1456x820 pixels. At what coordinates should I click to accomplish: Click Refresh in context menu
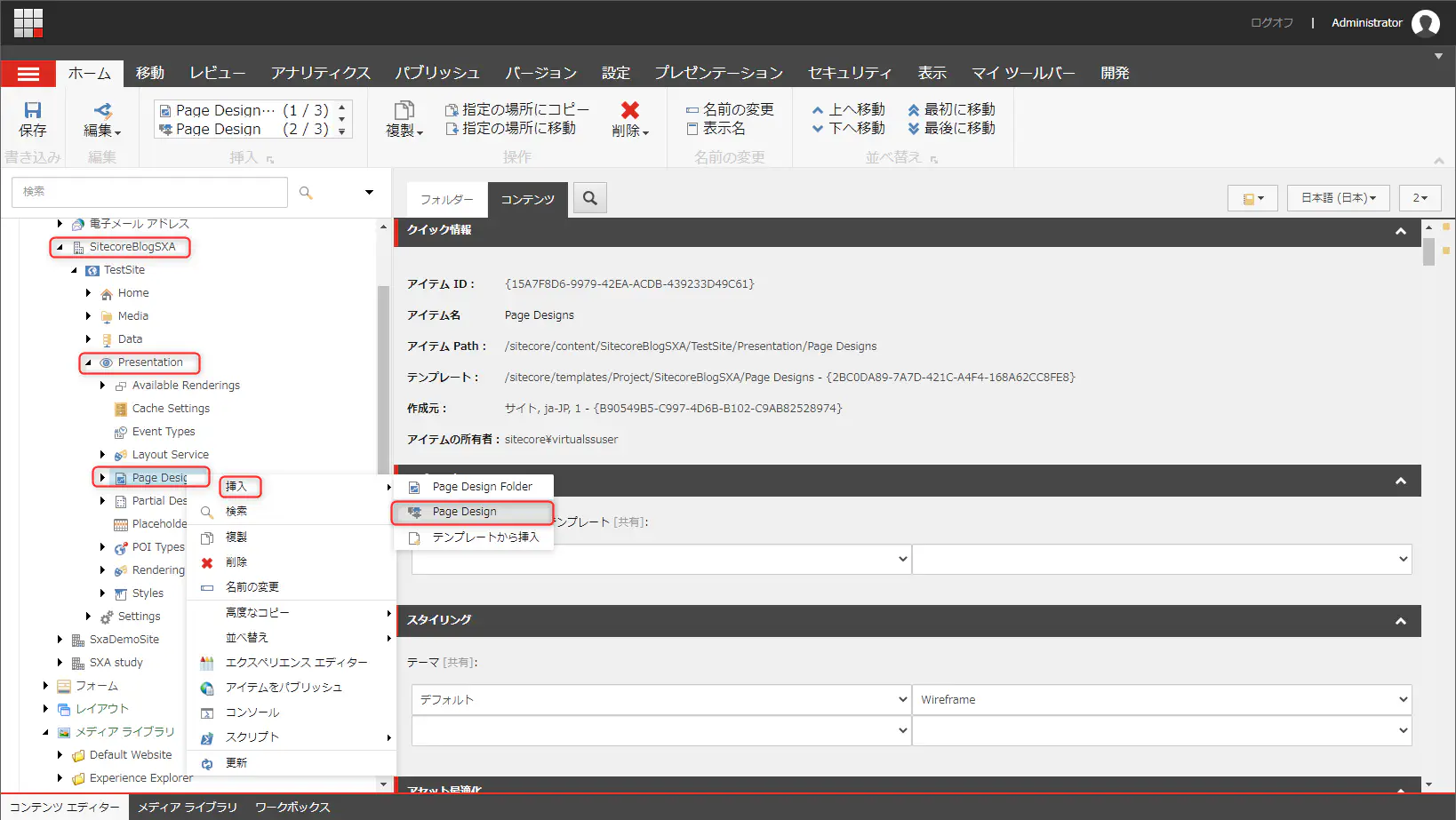pos(291,763)
